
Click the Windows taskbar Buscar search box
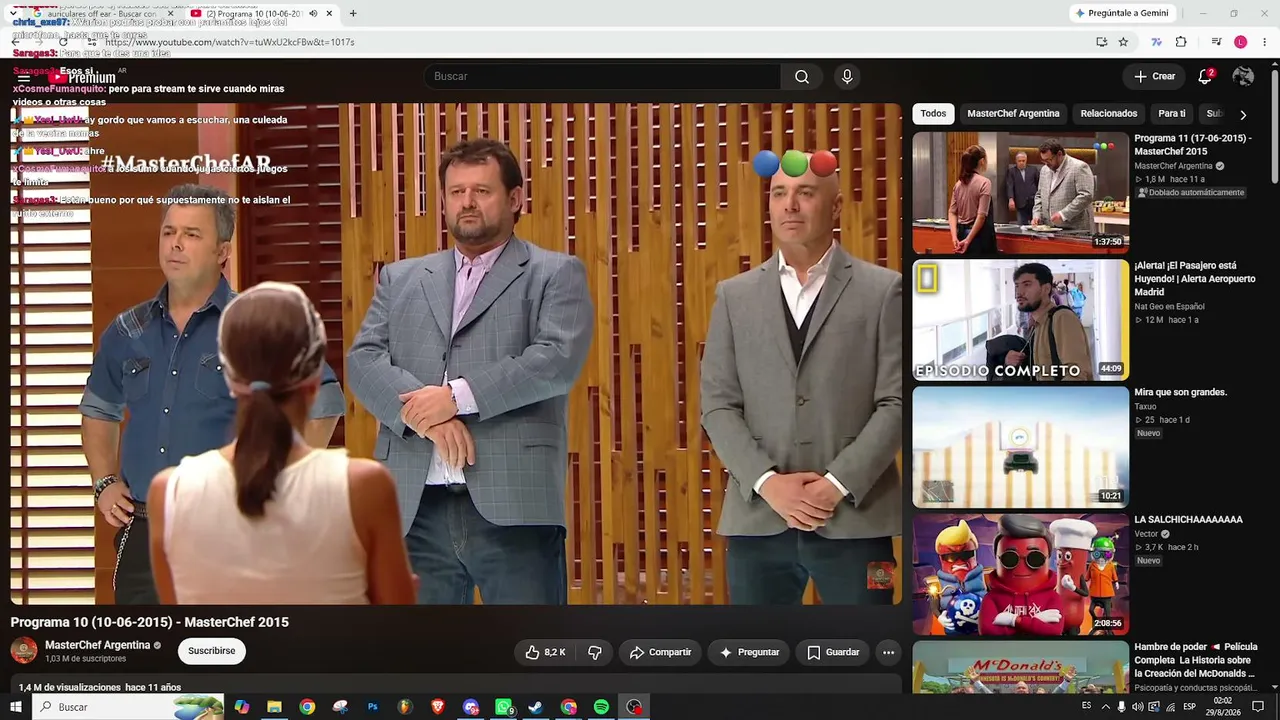130,707
